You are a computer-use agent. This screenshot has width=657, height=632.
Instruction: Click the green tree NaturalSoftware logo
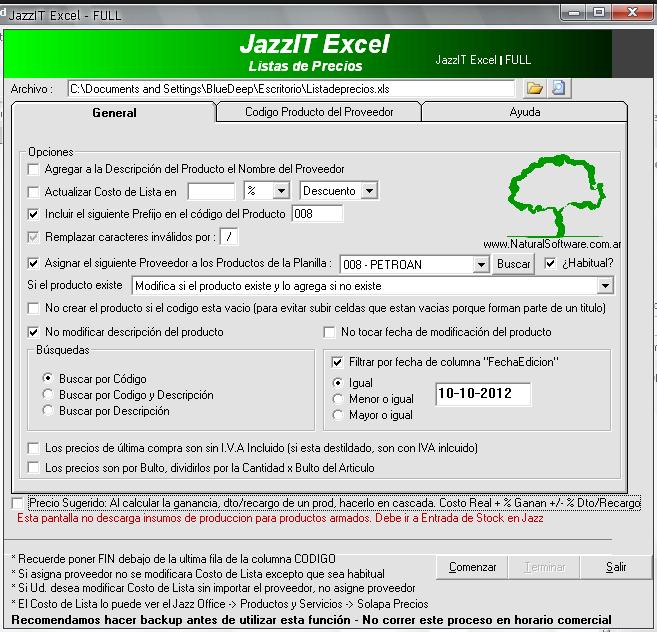click(556, 195)
